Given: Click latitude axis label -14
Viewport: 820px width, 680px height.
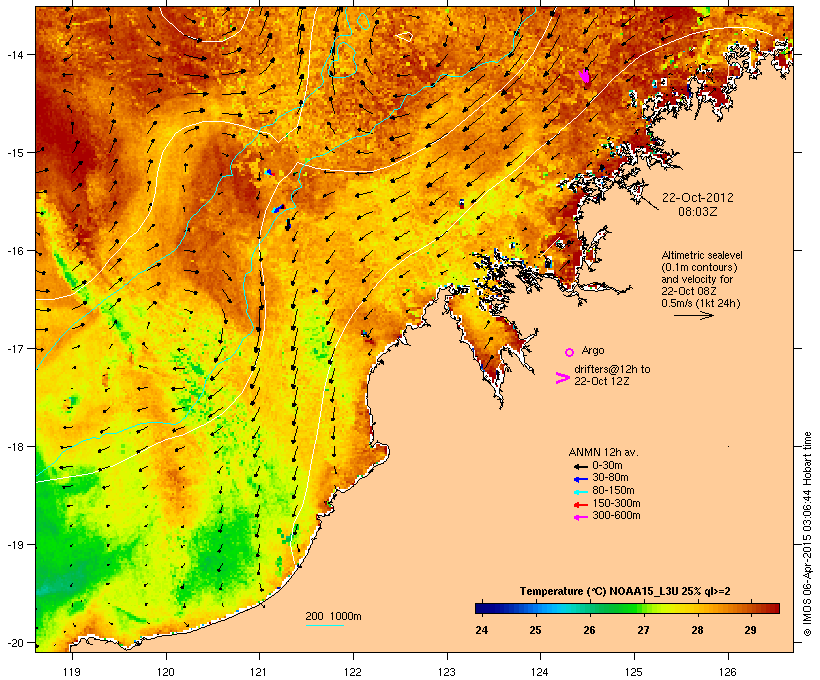Looking at the screenshot, I should (14, 54).
